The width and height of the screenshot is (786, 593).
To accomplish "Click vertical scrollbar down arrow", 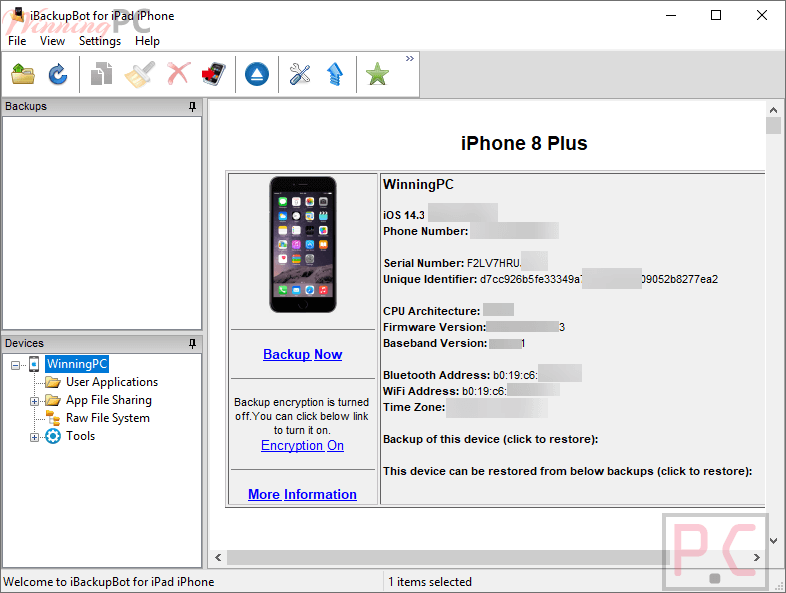I will point(773,541).
